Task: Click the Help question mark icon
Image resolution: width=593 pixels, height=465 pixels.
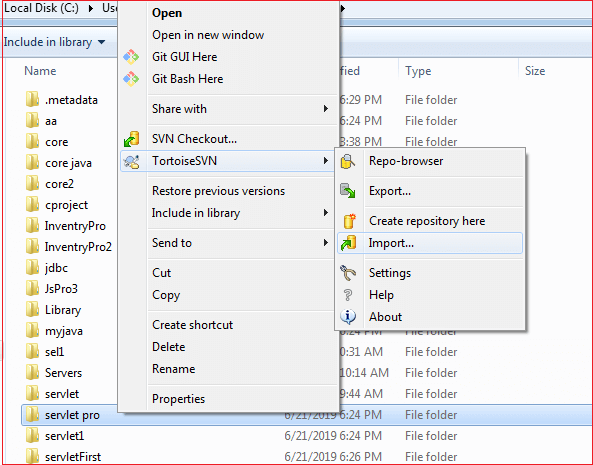Action: coord(348,295)
